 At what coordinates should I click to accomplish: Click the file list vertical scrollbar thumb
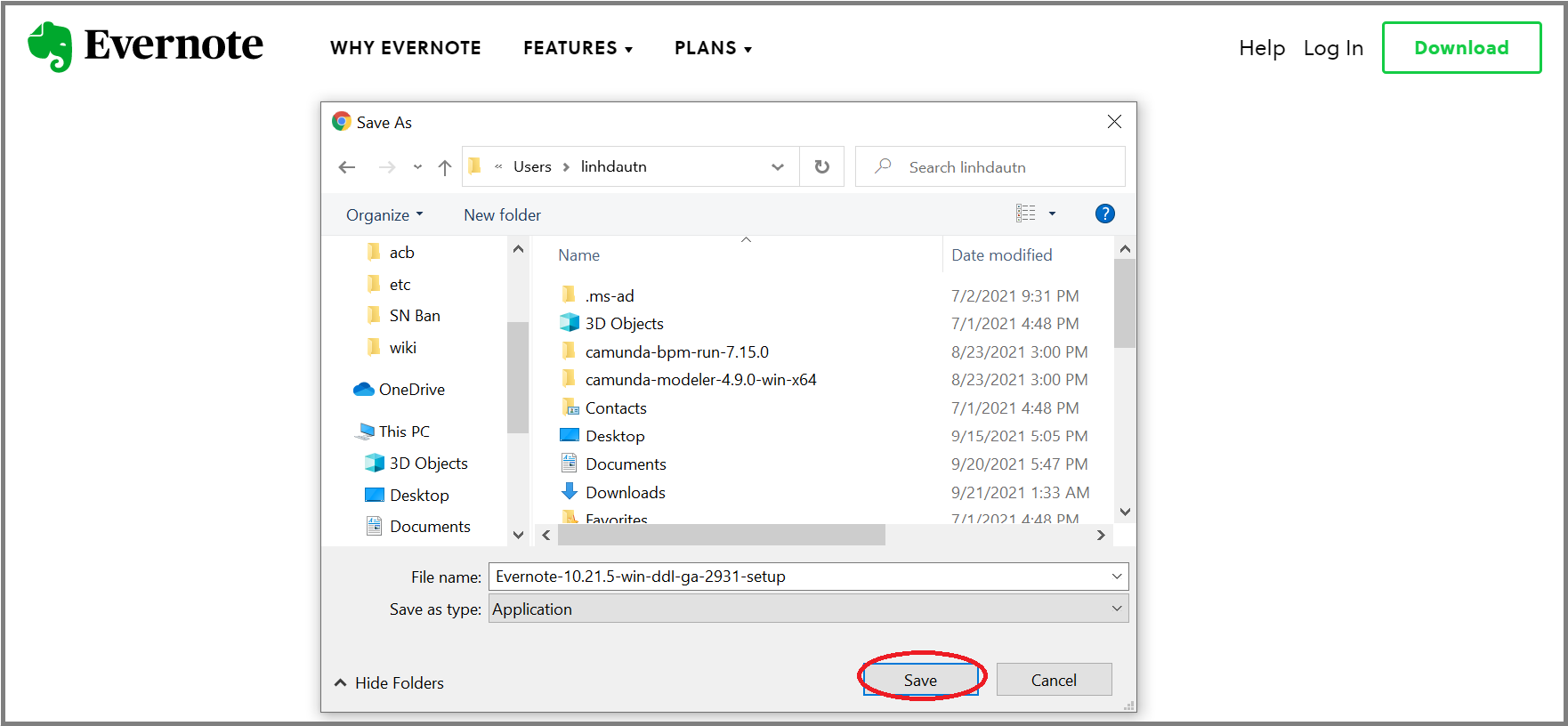coord(1125,304)
